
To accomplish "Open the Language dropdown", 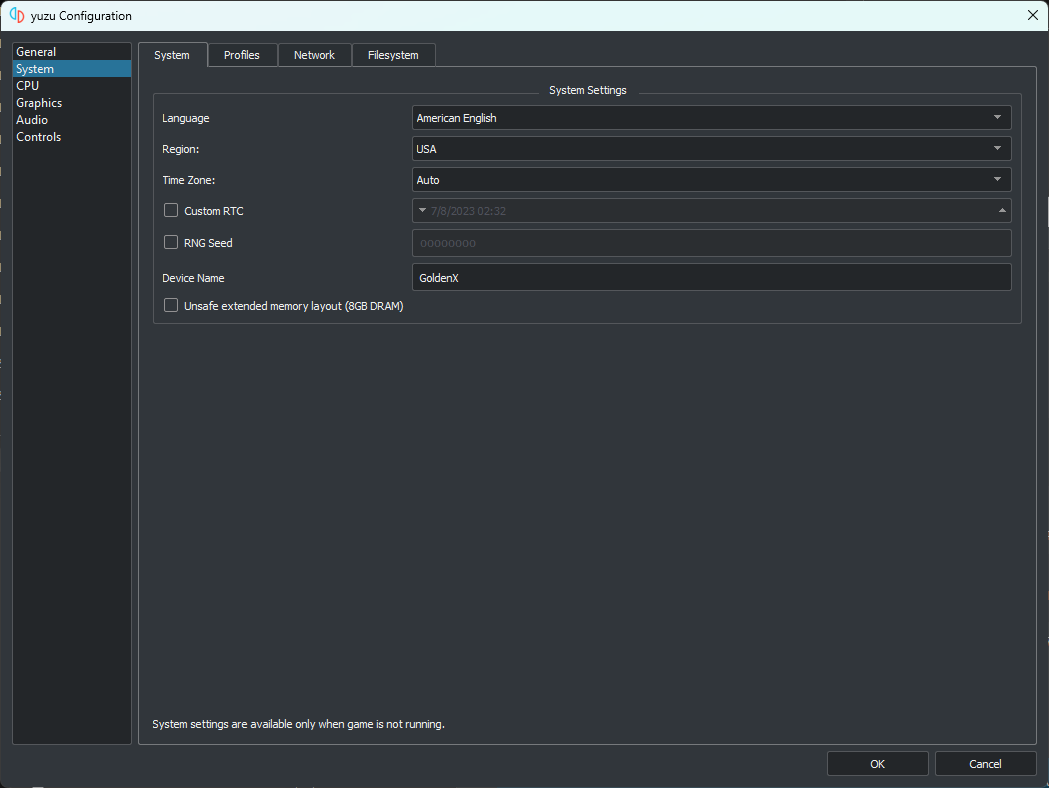I will point(711,118).
